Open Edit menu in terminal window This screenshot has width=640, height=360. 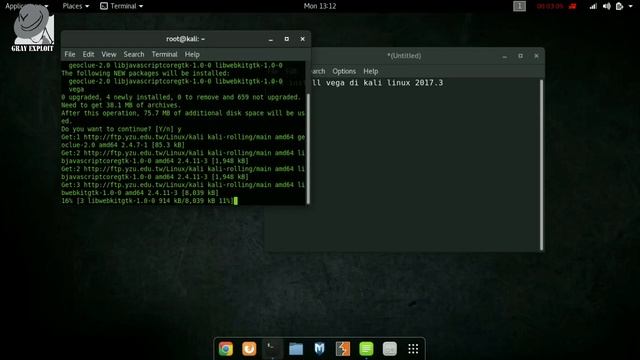[x=88, y=54]
